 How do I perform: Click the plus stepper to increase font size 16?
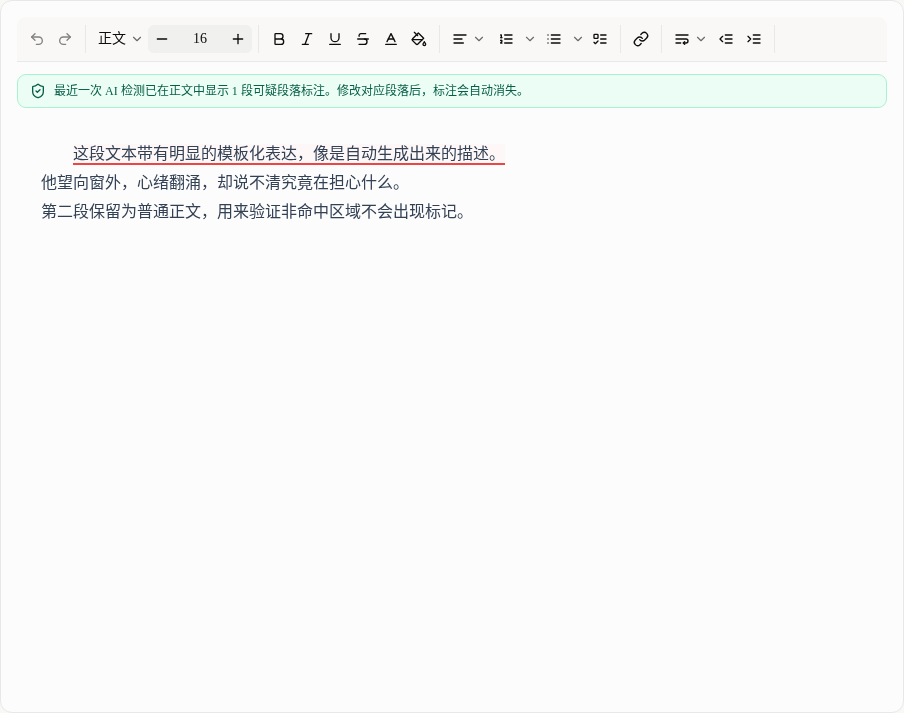click(237, 39)
